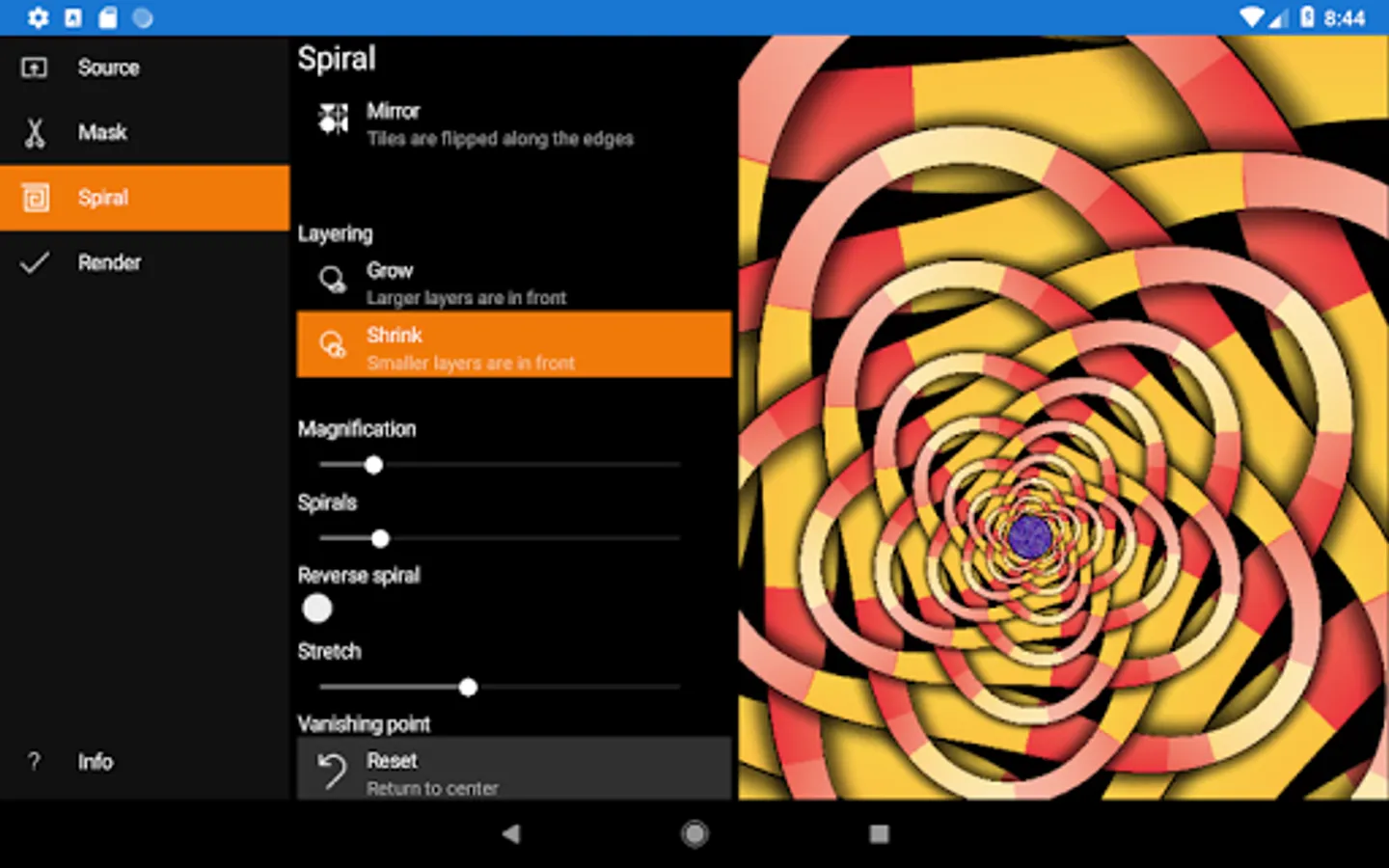
Task: Click the 'Layering' section label
Action: pos(335,233)
